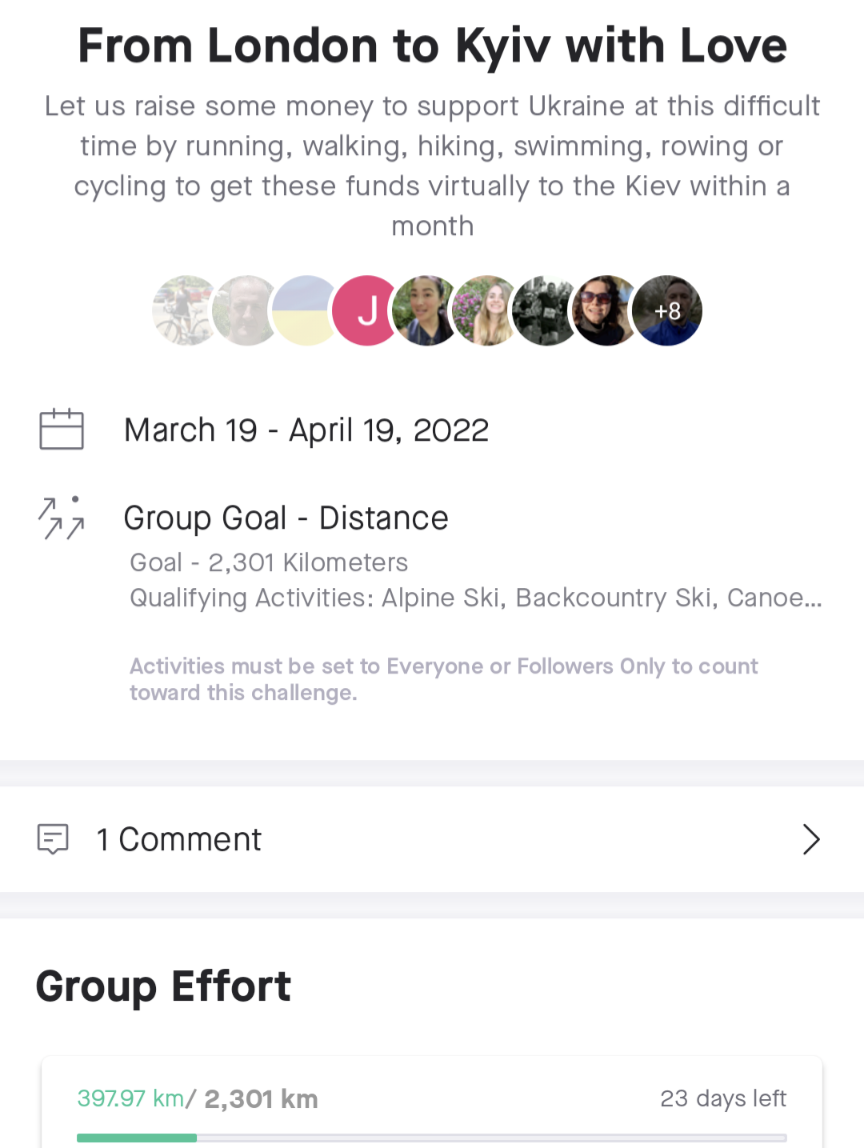Expand truncated Qualifying Activities list

coord(476,597)
